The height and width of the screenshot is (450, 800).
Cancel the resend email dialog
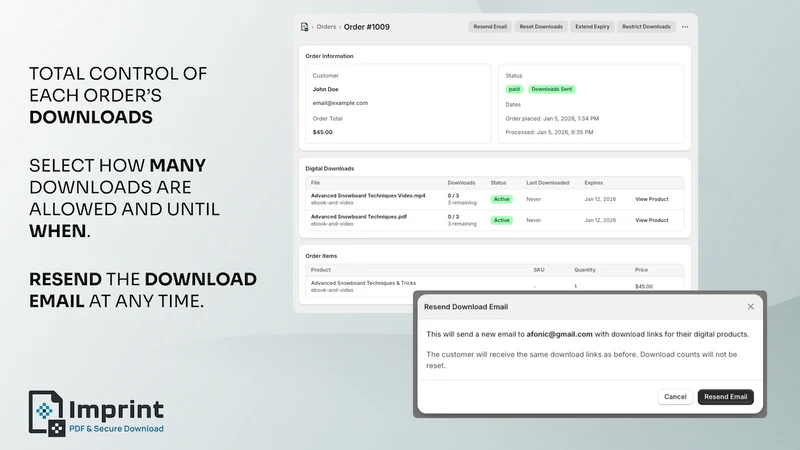pos(675,396)
